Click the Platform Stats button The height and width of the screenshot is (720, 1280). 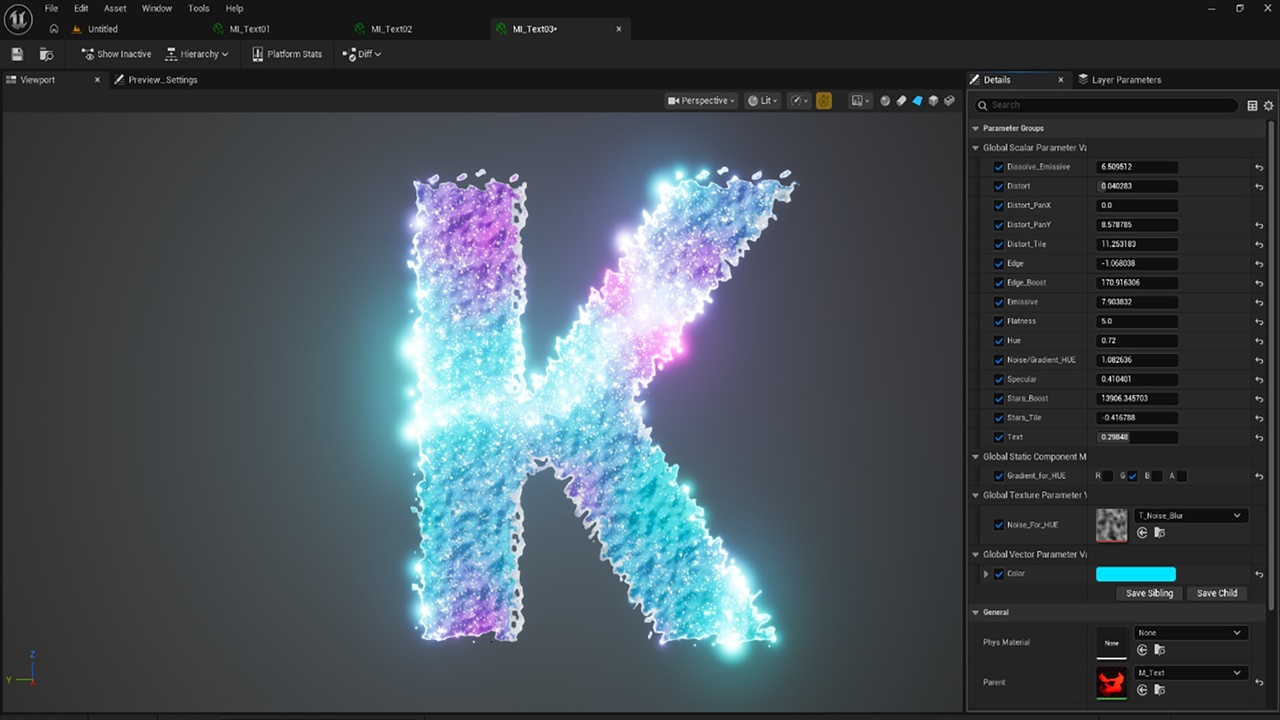(x=287, y=54)
